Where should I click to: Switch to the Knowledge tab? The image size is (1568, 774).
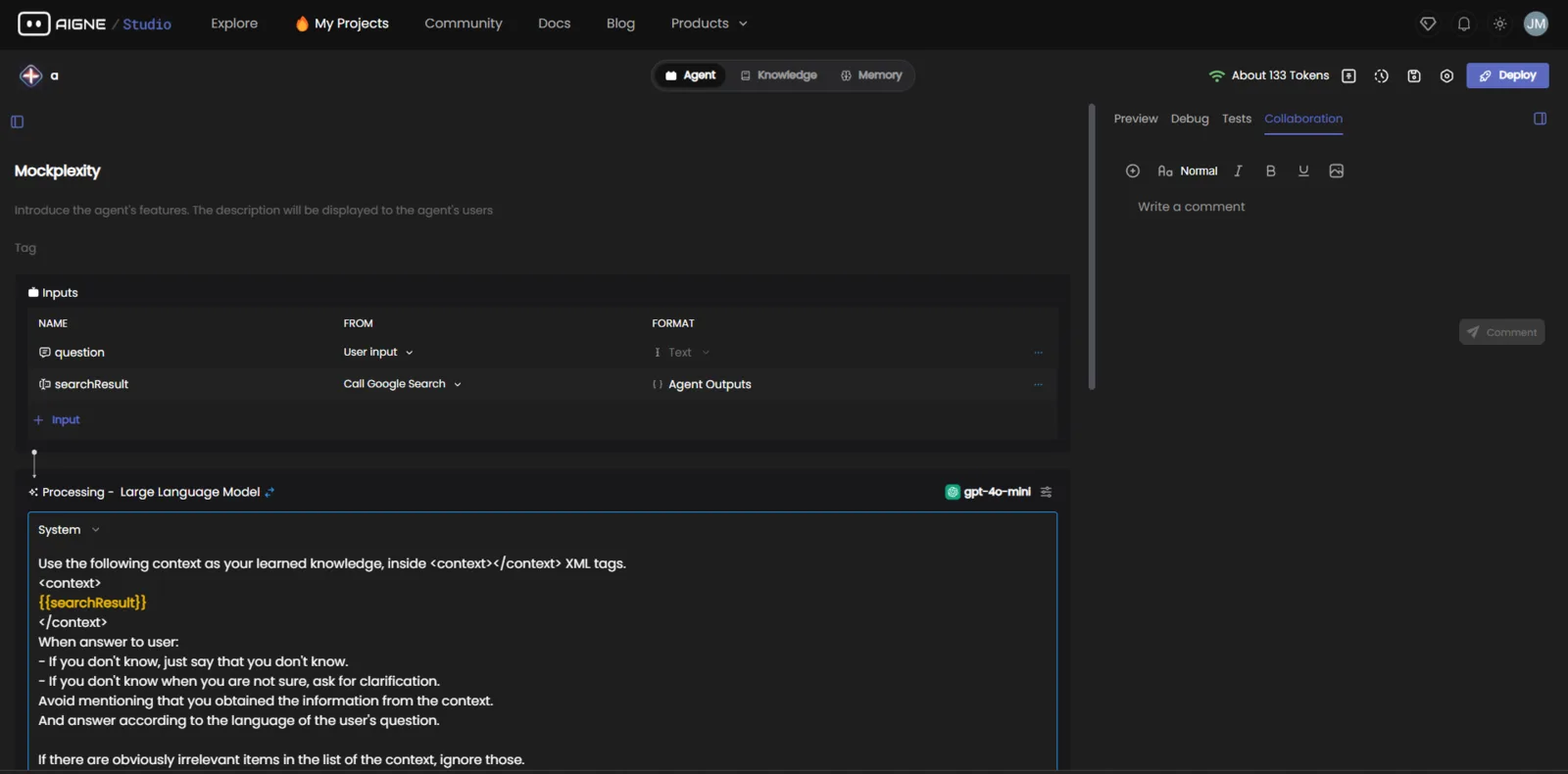(x=779, y=75)
